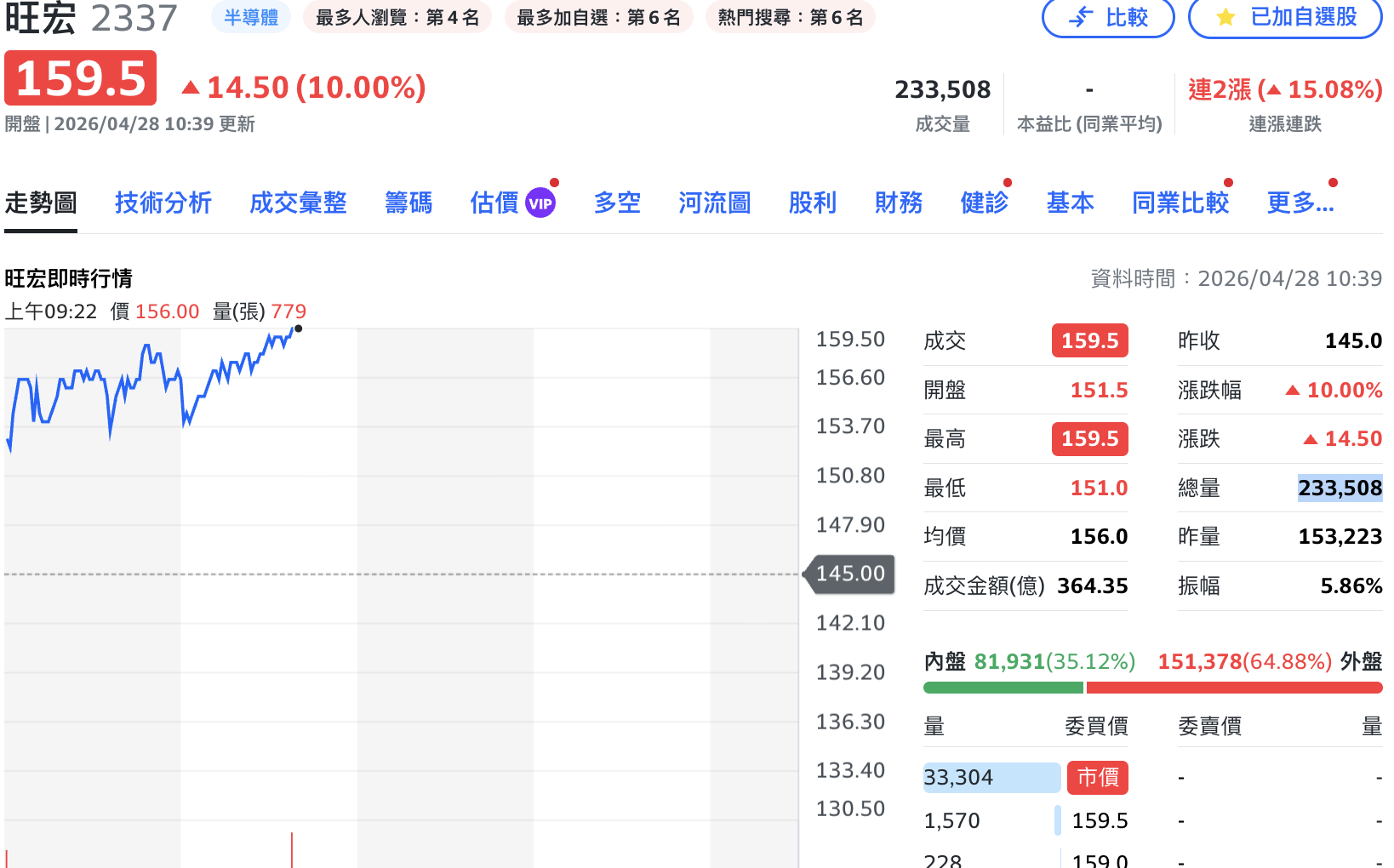
Task: Expand the 更多... tab menu
Action: pyautogui.click(x=1300, y=203)
